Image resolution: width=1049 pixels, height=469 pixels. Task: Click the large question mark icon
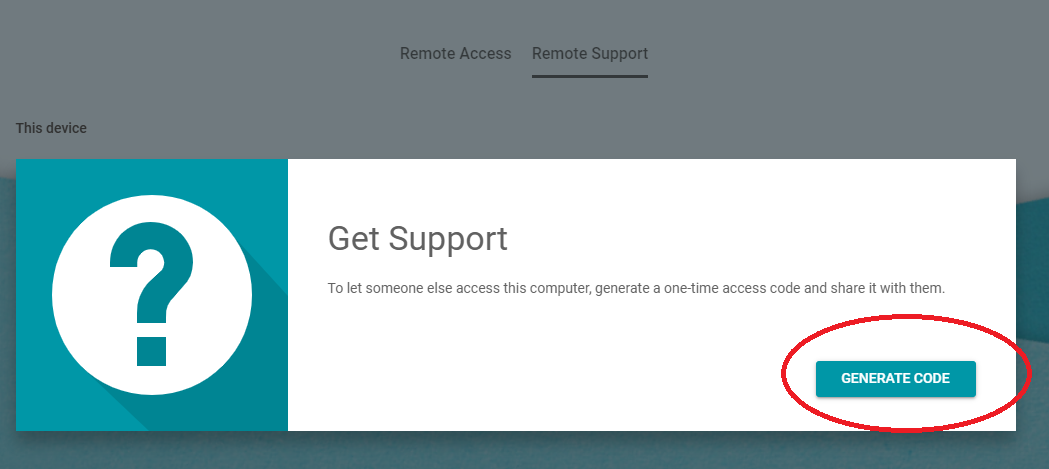pos(152,294)
